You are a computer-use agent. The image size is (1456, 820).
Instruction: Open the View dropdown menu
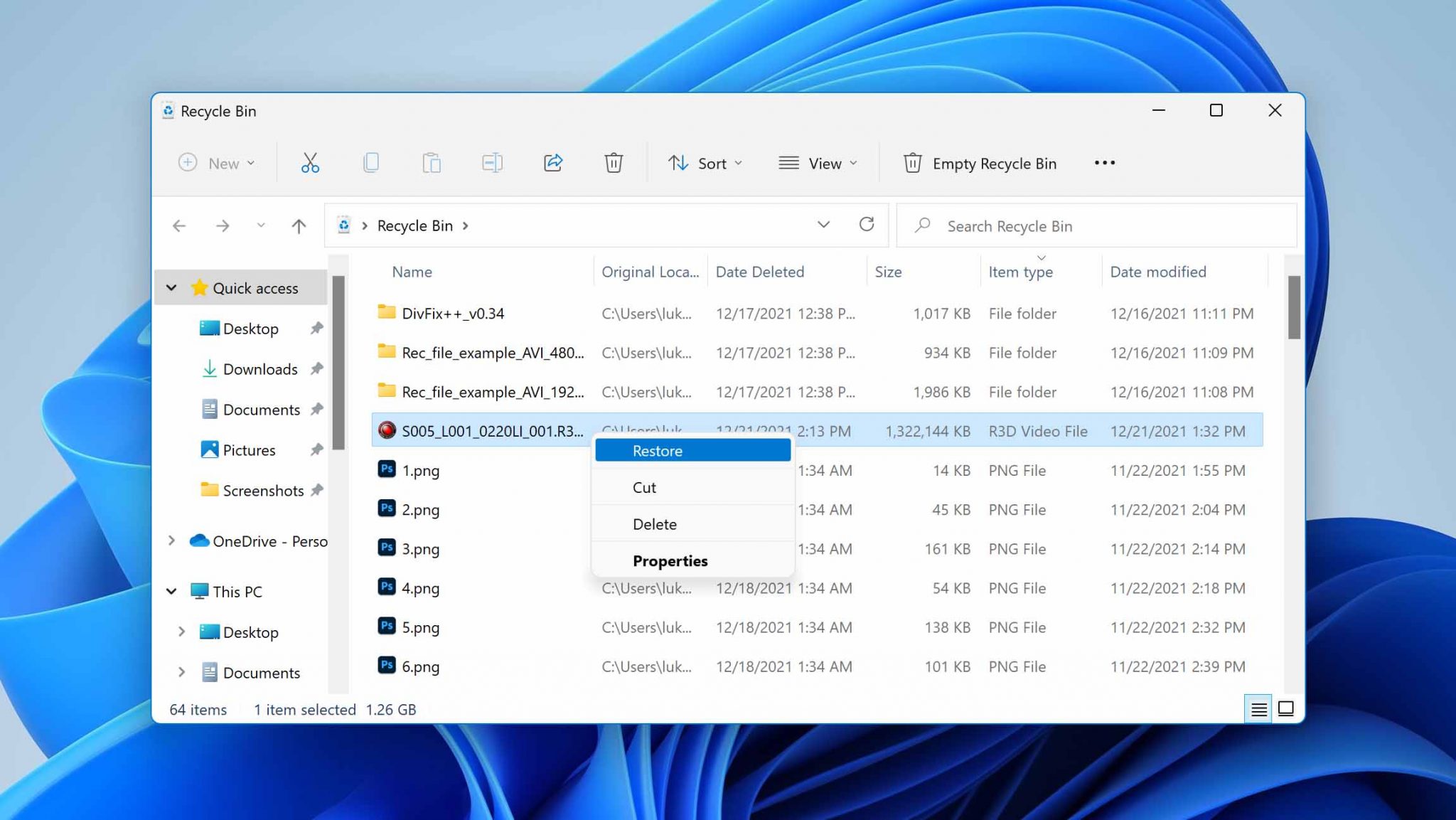[819, 163]
